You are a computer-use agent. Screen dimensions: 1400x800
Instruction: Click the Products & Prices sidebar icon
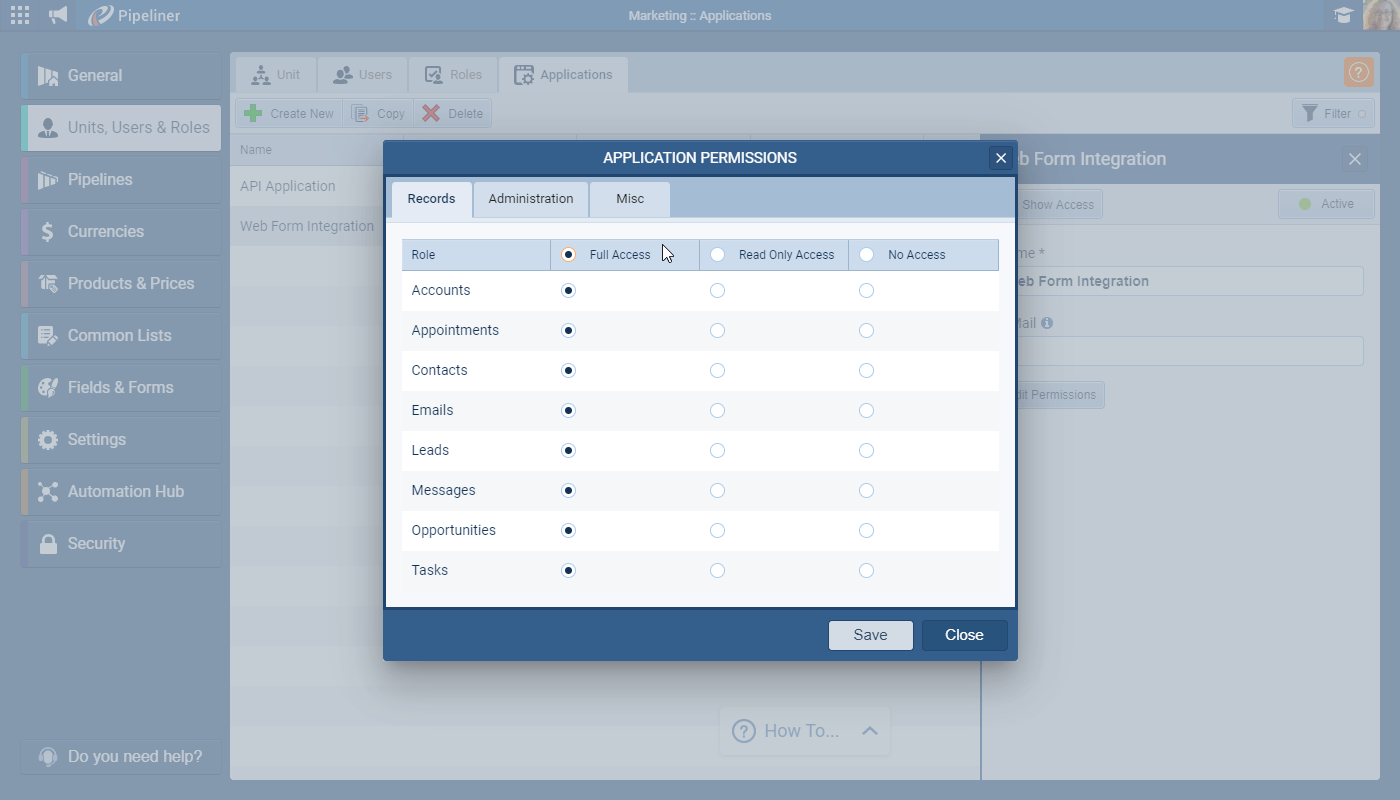[120, 283]
